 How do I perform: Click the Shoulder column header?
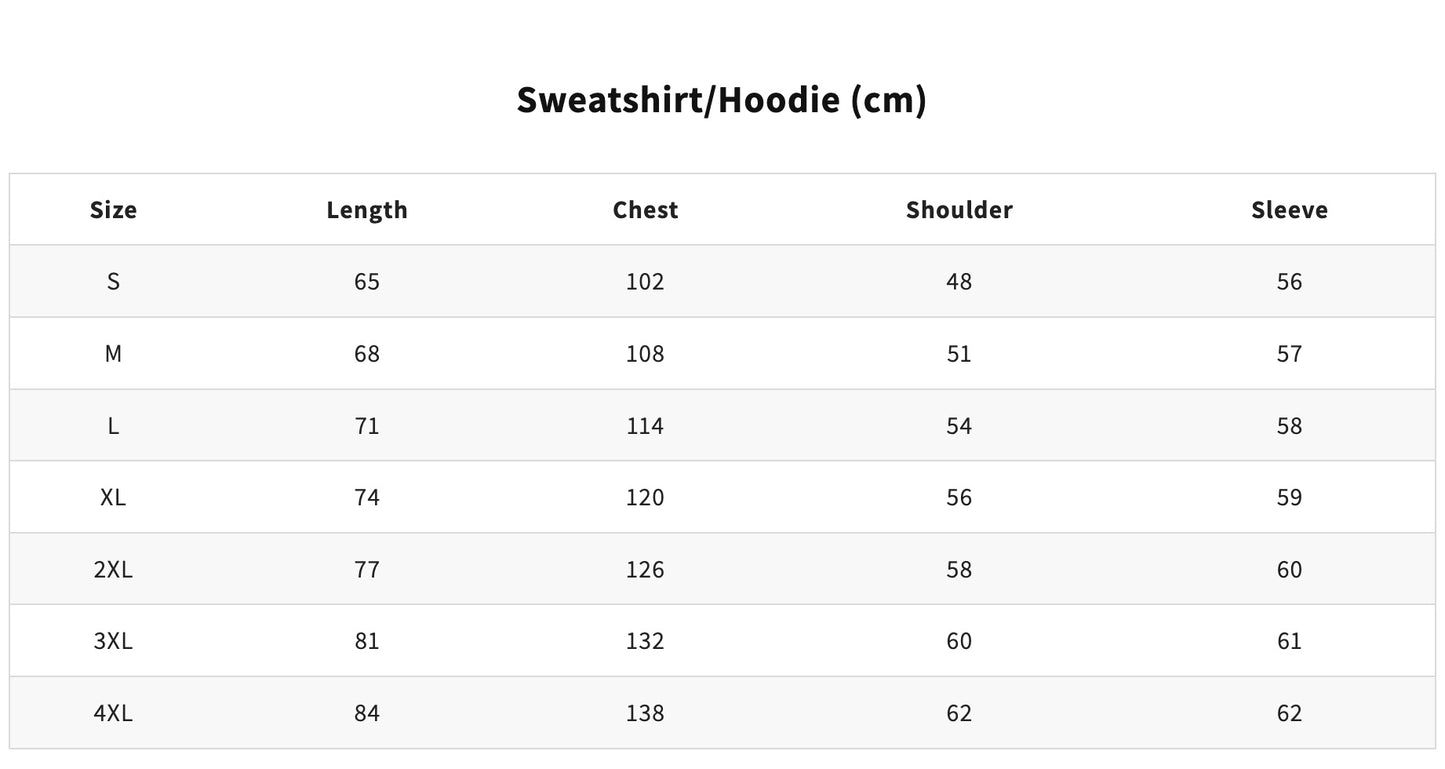pyautogui.click(x=959, y=210)
